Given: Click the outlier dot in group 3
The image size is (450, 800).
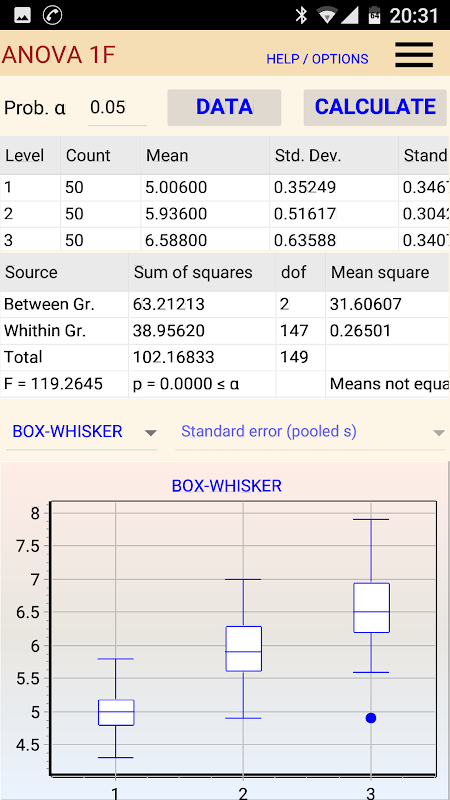Looking at the screenshot, I should (371, 718).
